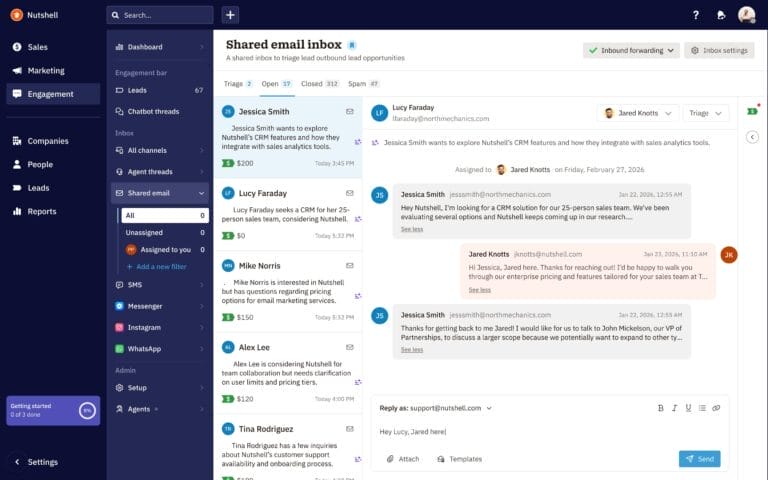Switch to the Open tab
768x480 pixels.
tap(277, 84)
